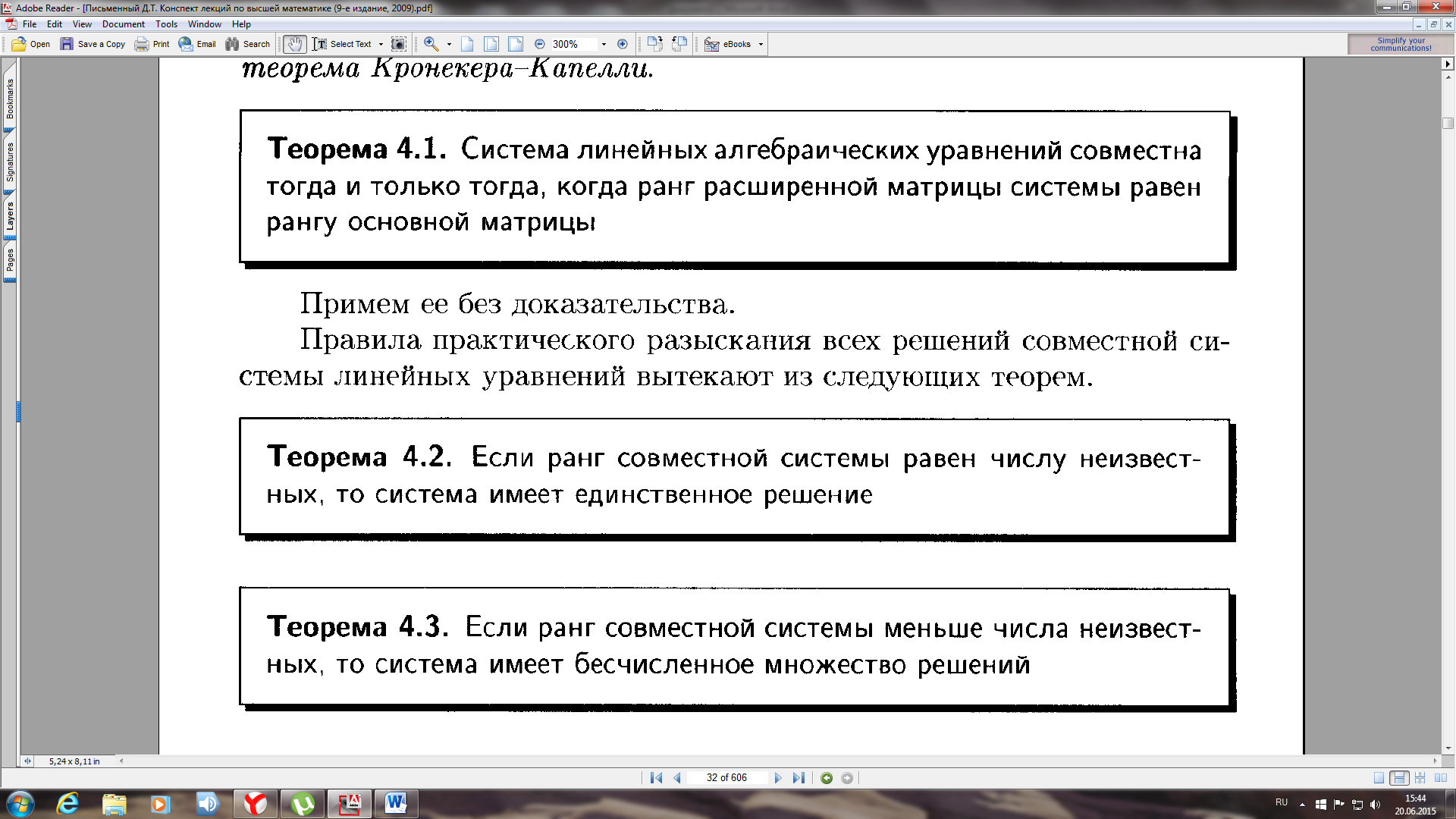Click the eBooks toolbar button
This screenshot has height=819, width=1456.
pos(727,44)
